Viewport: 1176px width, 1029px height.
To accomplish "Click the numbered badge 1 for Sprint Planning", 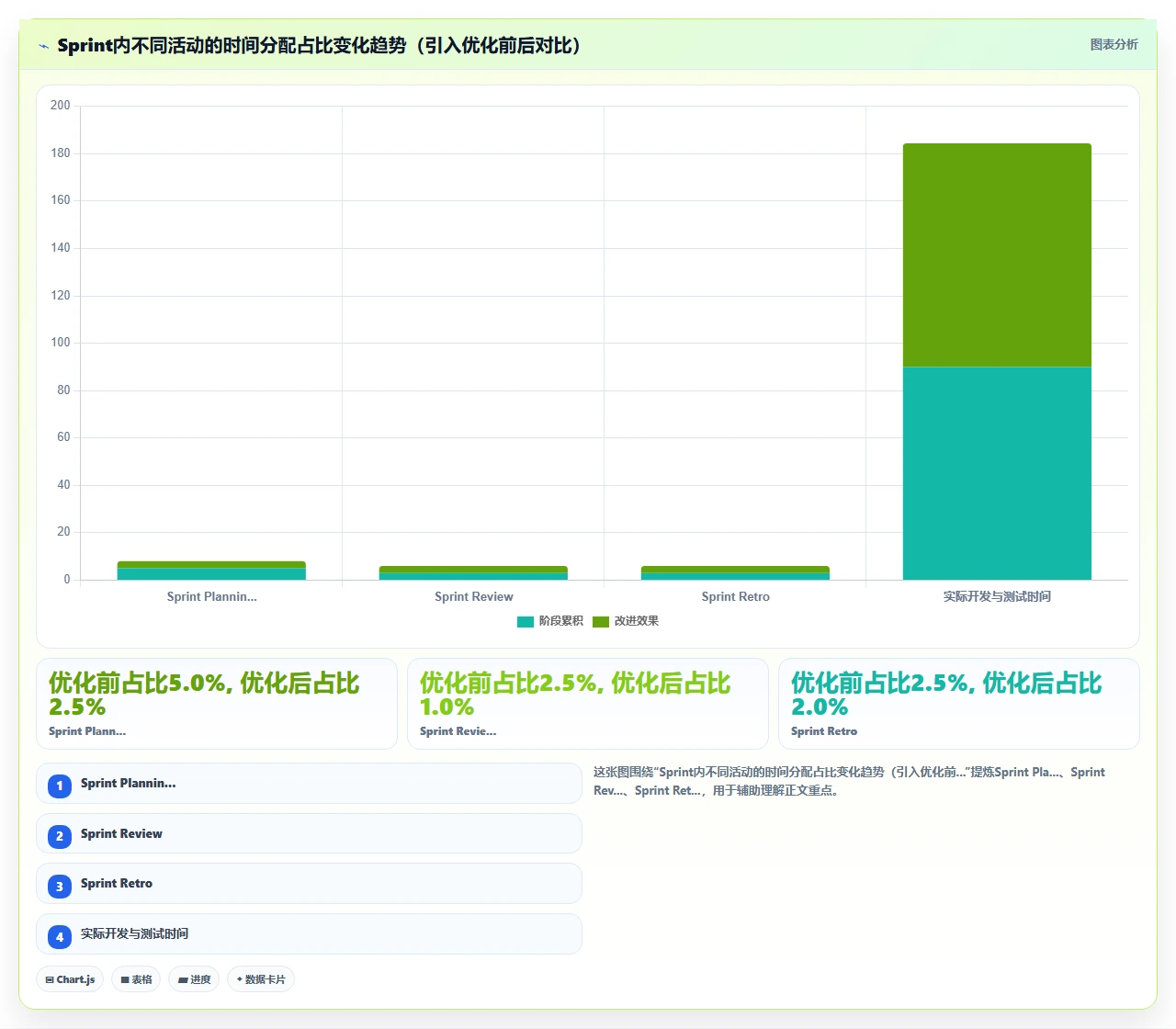I will coord(60,786).
